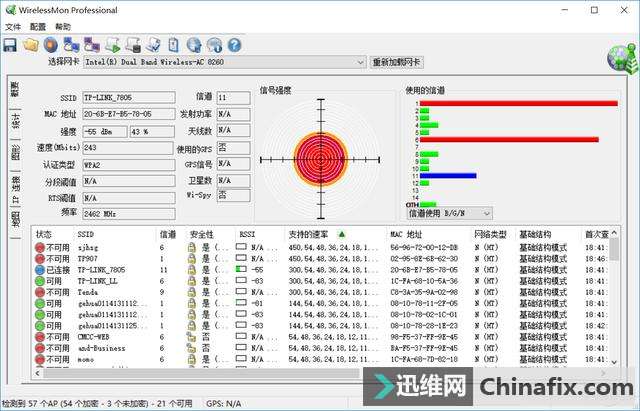Click the blue connected status icon for TP-LINK_7805

coord(41,270)
